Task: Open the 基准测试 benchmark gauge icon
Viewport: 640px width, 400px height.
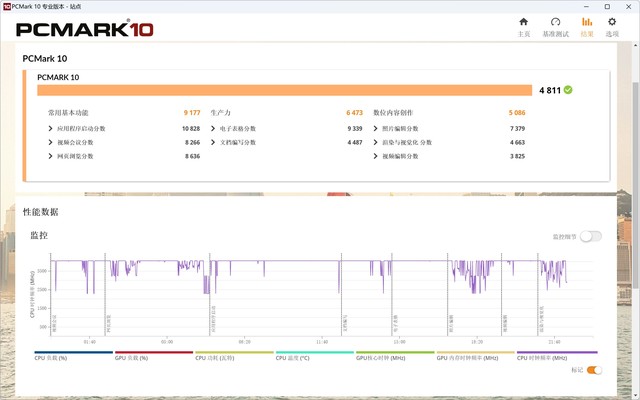Action: (x=555, y=22)
